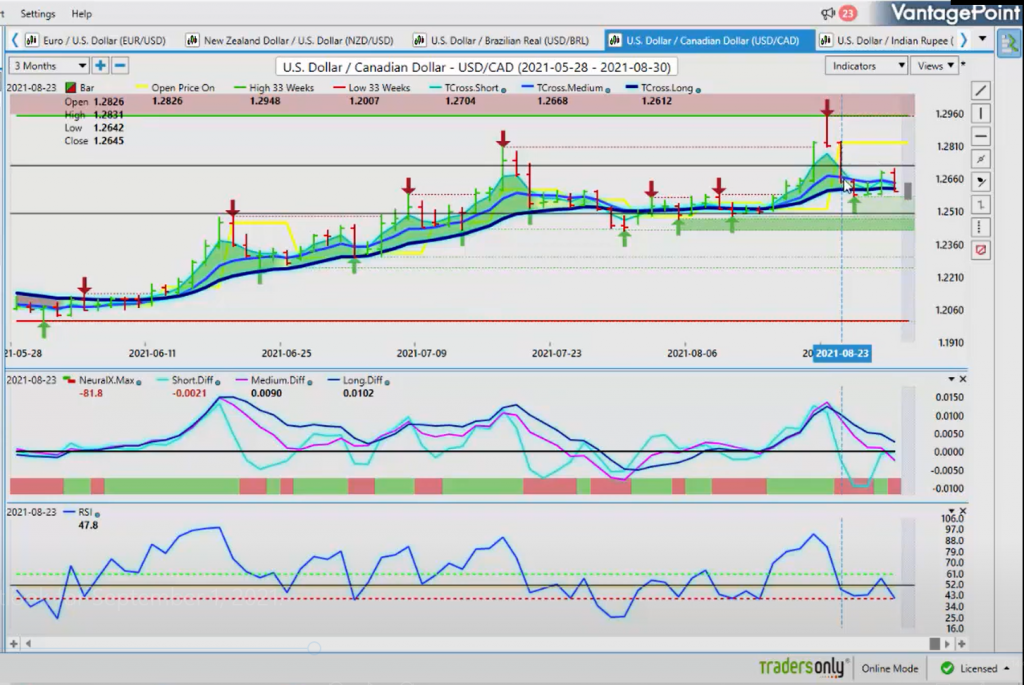Viewport: 1024px width, 685px height.
Task: Open TCross.Short settings dot
Action: [504, 90]
